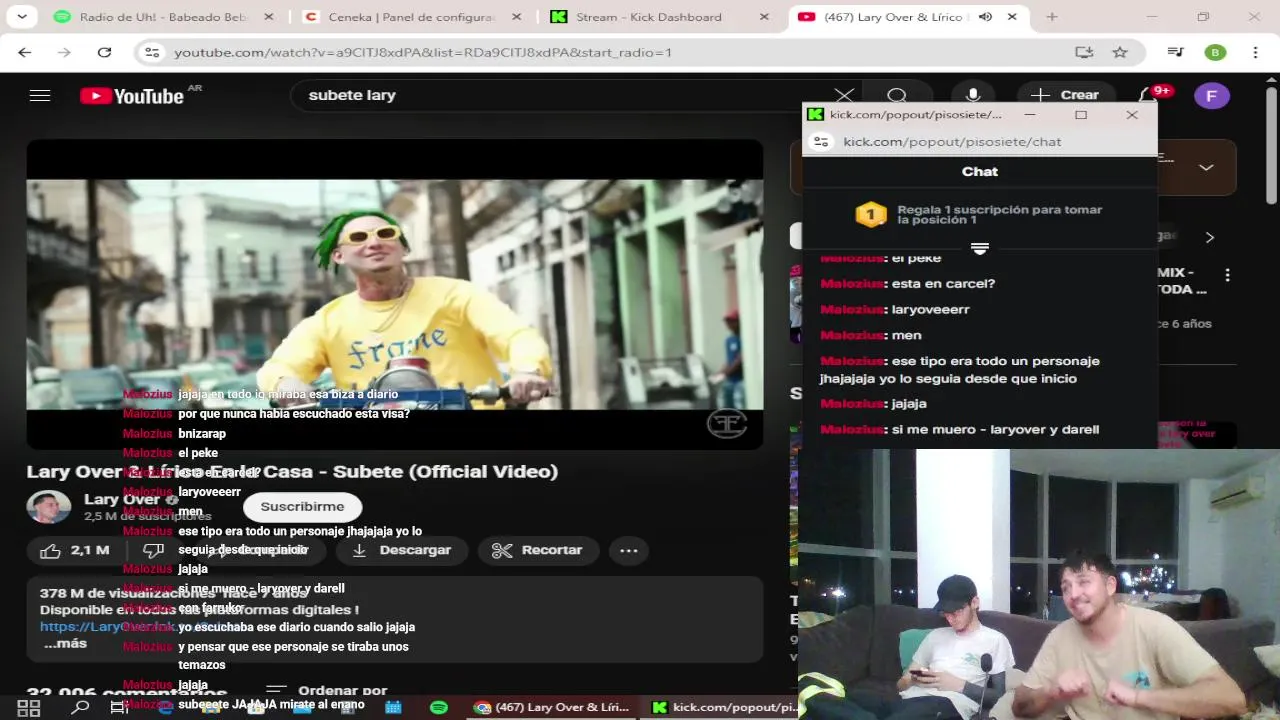Switch to the kick.com popout taskbar window

click(x=722, y=707)
